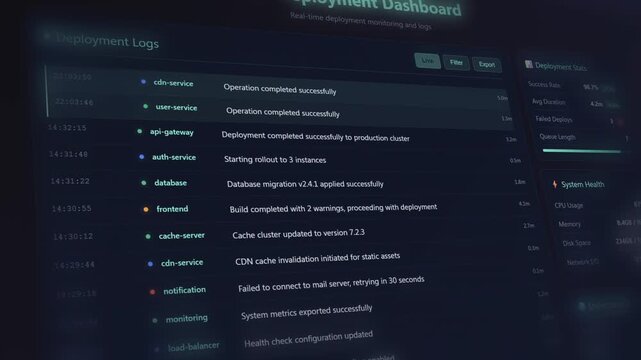The width and height of the screenshot is (641, 360).
Task: Click the CPU Usage label
Action: point(569,205)
